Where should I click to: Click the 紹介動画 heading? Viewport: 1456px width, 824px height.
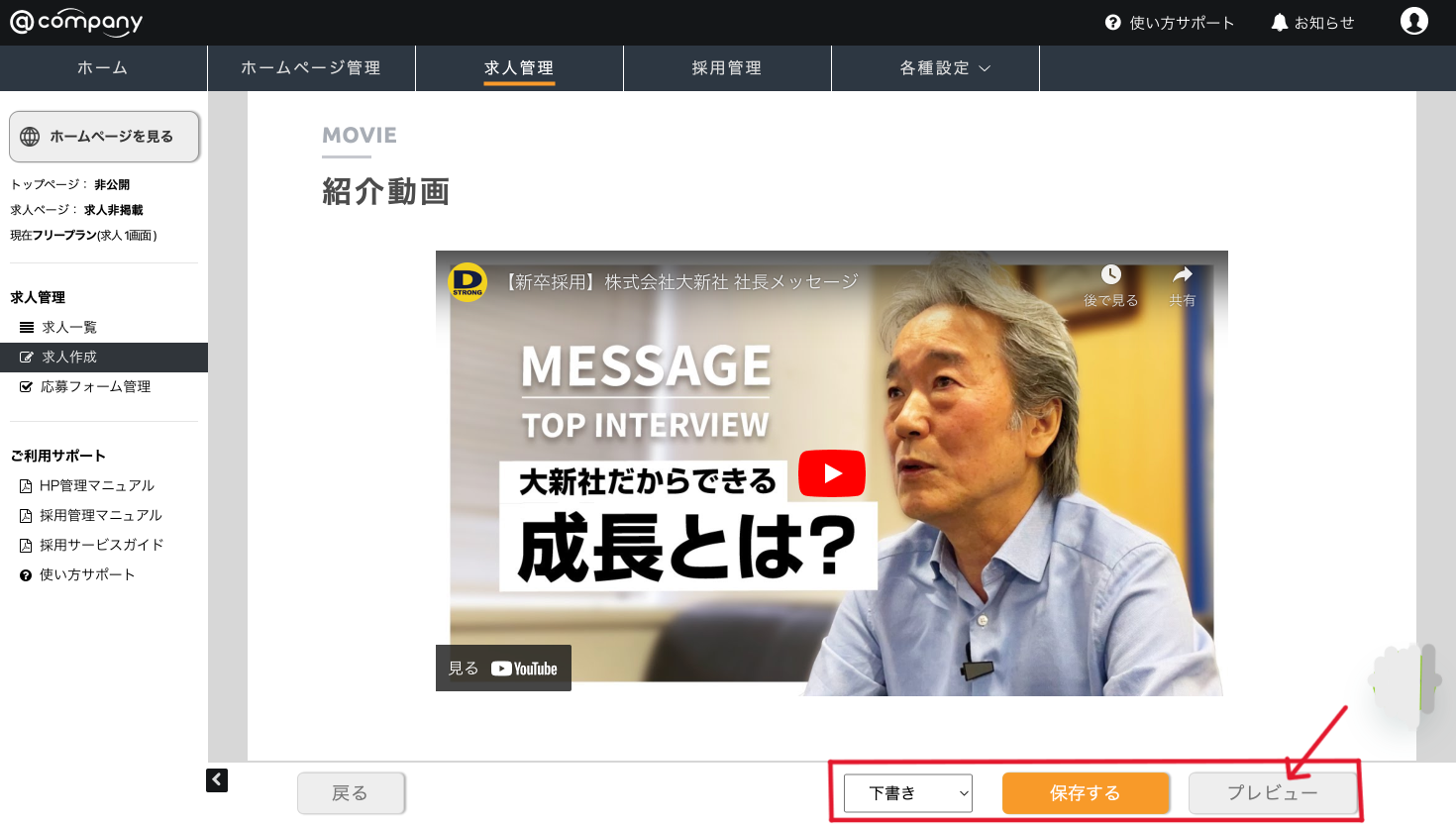tap(386, 191)
